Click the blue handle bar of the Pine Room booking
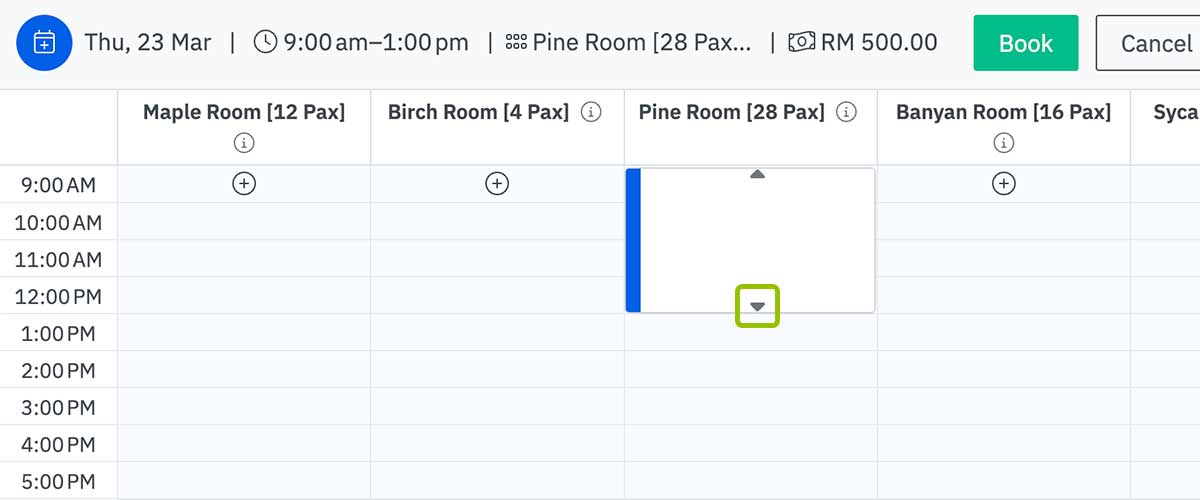 633,240
